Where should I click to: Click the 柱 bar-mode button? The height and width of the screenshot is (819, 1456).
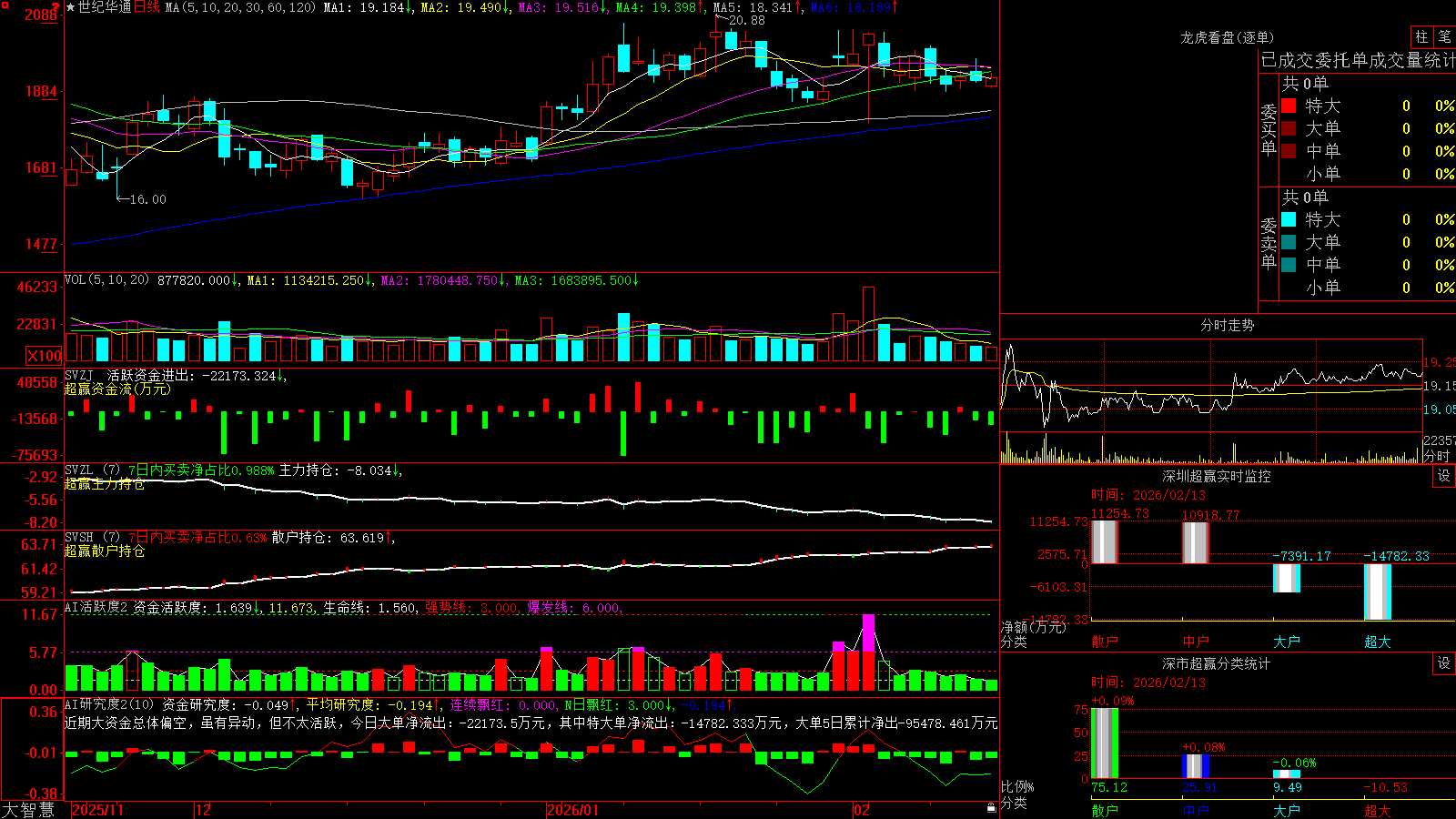tap(1421, 37)
